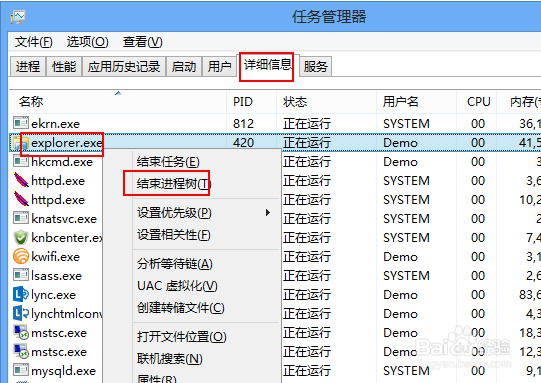Click the orange wifi icon of kwifi.exe

(x=21, y=256)
